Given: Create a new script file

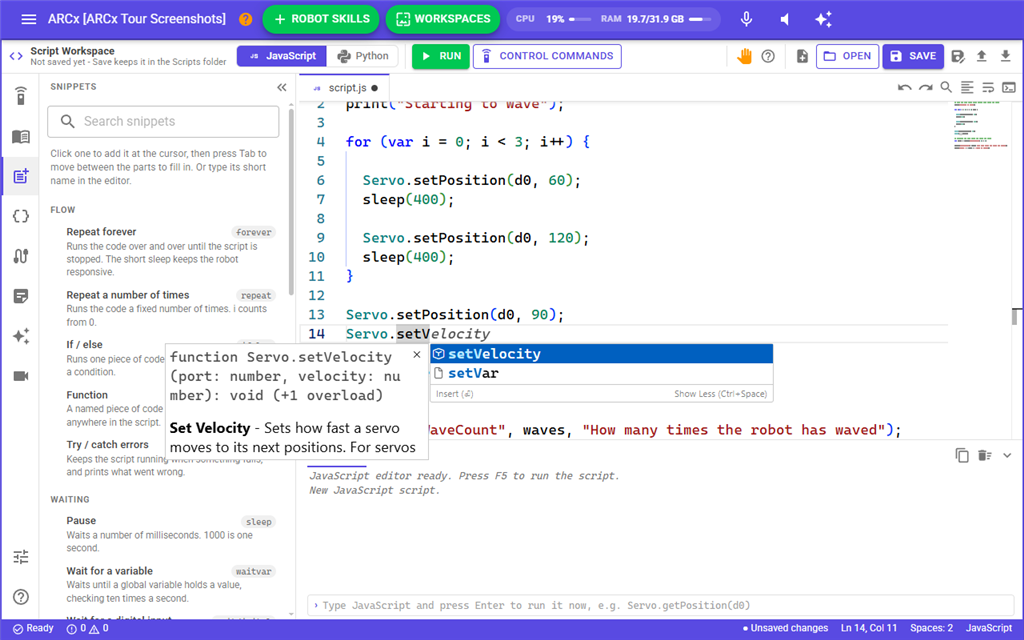Looking at the screenshot, I should [803, 56].
